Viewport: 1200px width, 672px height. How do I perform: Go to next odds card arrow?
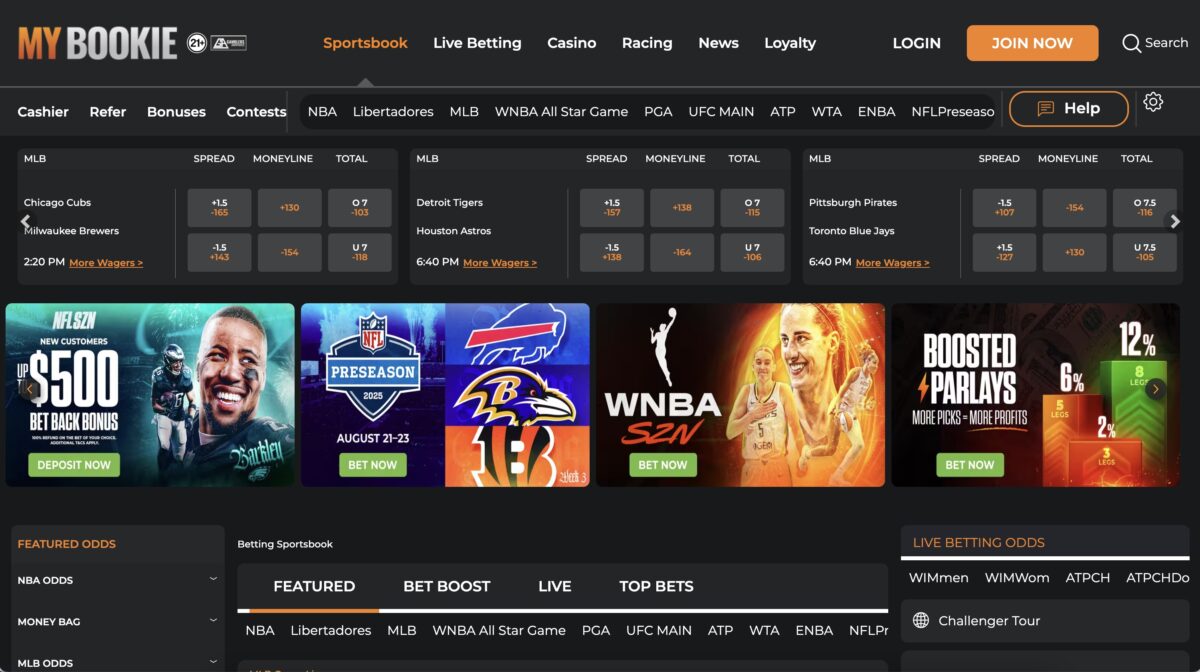pos(1175,222)
